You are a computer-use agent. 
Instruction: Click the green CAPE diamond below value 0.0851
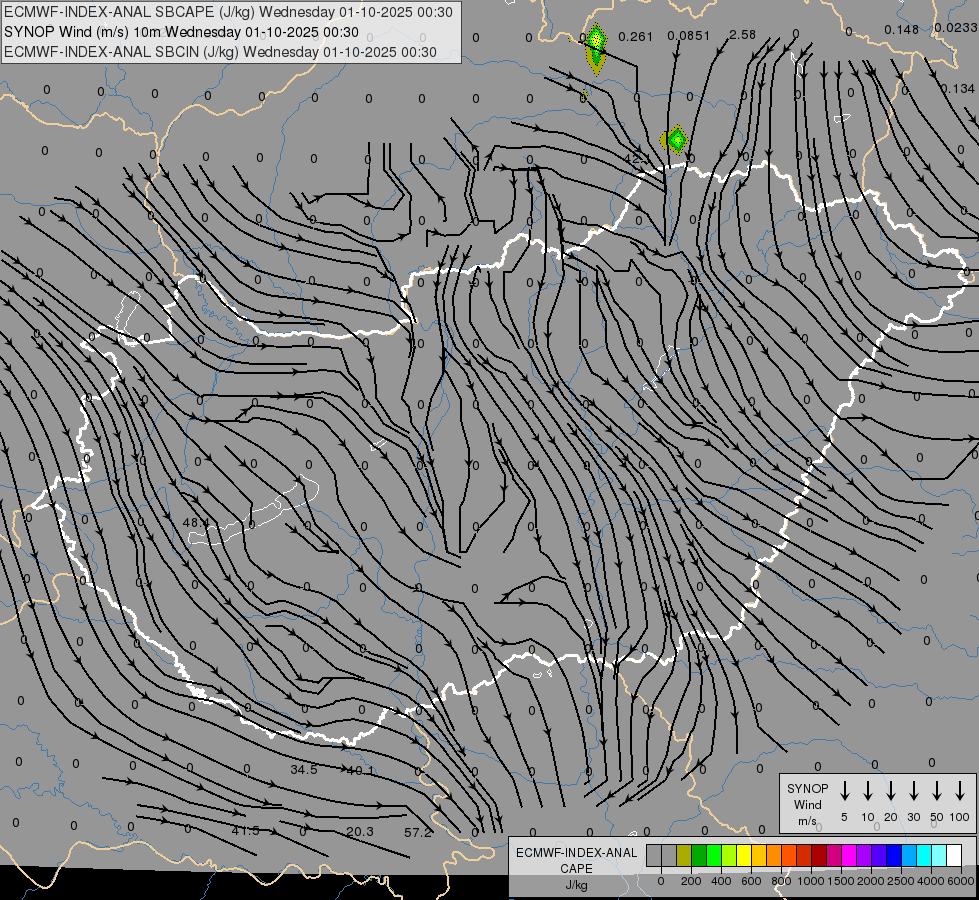(677, 139)
